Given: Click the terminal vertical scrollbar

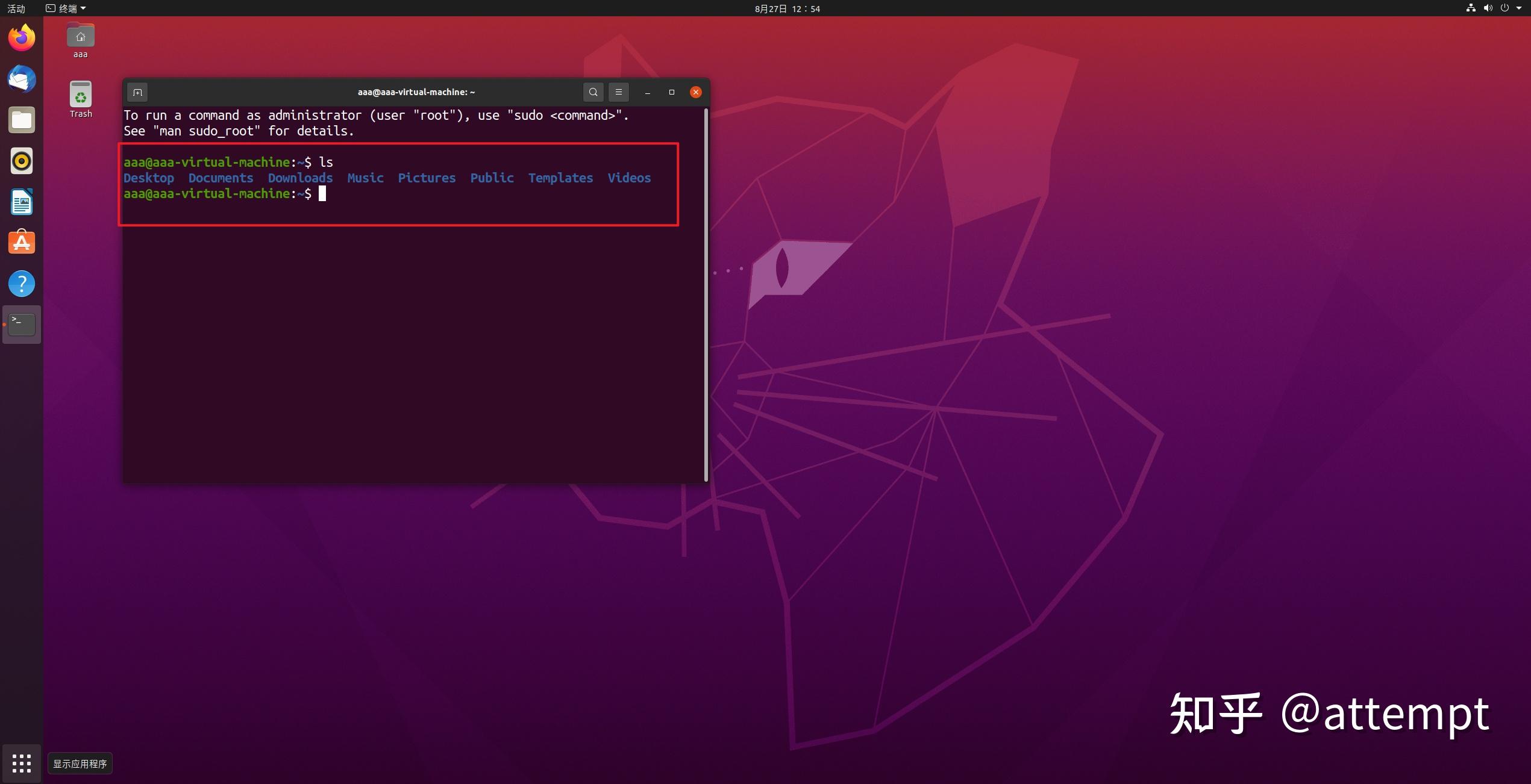Looking at the screenshot, I should pos(706,294).
